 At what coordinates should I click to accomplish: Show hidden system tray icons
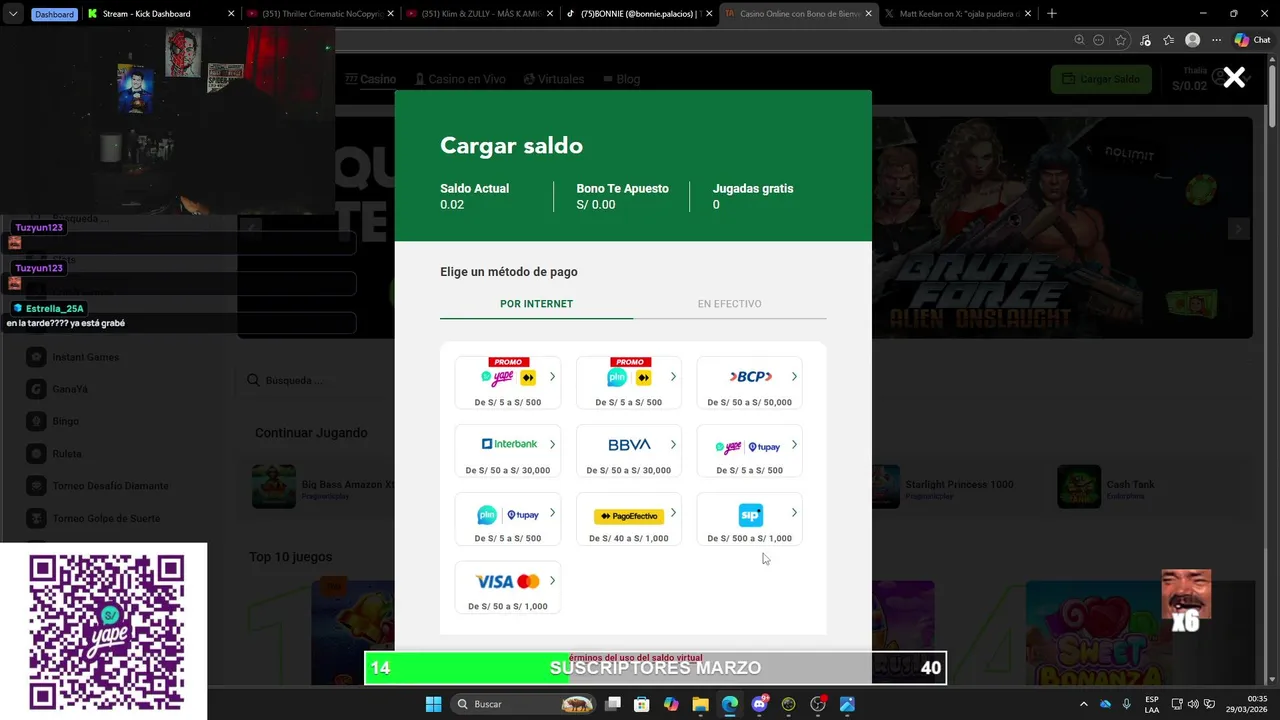1084,704
